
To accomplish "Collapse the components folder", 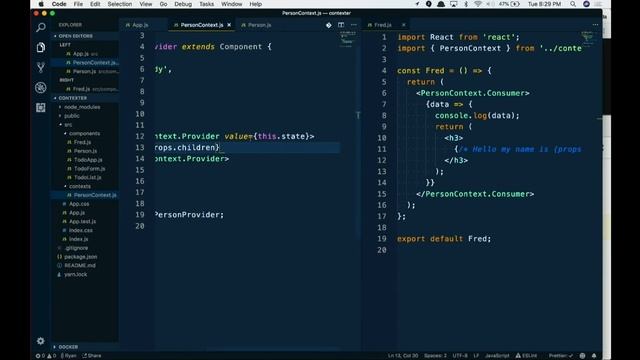I will 84,133.
